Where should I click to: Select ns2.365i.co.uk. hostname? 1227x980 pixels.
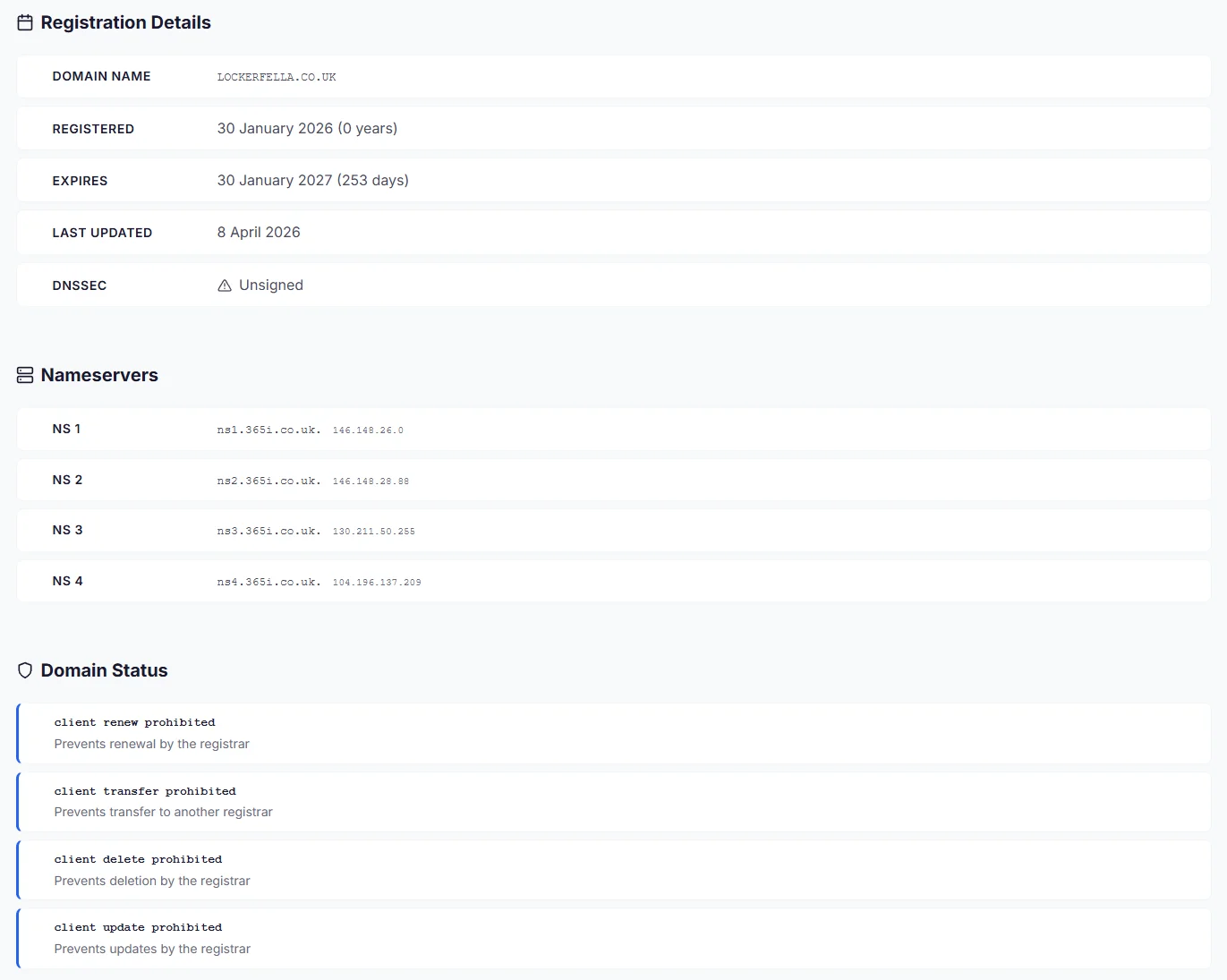click(268, 481)
